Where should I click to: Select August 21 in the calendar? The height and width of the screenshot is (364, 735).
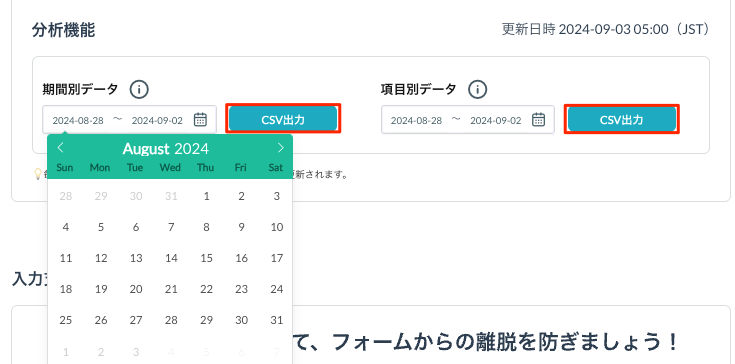tap(171, 289)
